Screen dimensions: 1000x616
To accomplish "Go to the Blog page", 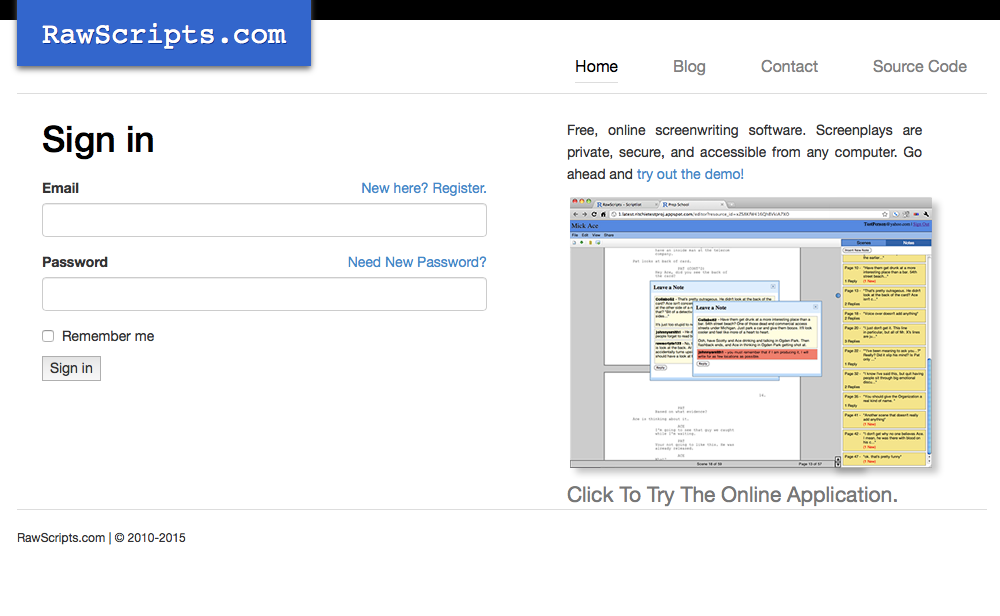I will 689,66.
